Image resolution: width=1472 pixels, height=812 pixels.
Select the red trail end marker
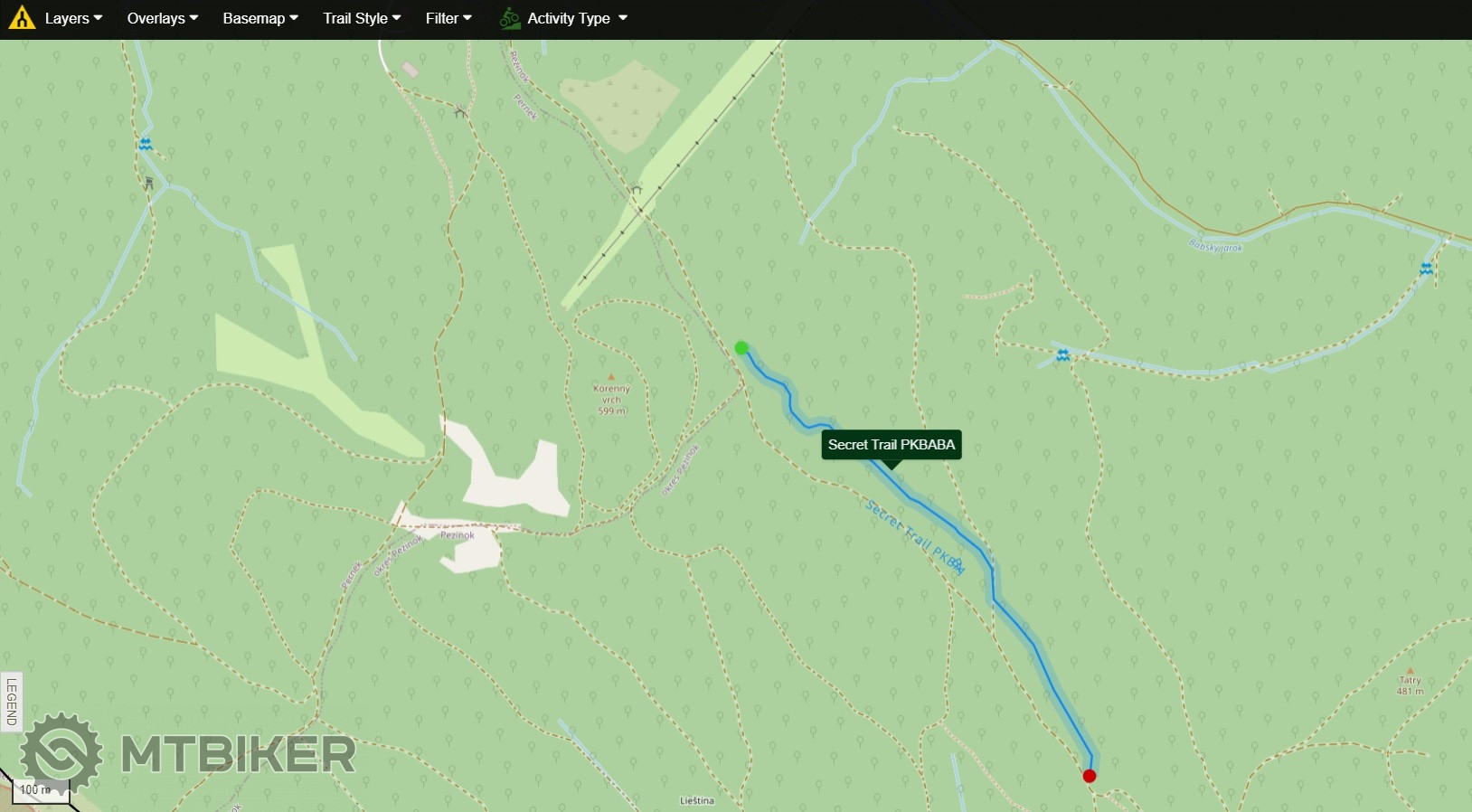tap(1090, 776)
